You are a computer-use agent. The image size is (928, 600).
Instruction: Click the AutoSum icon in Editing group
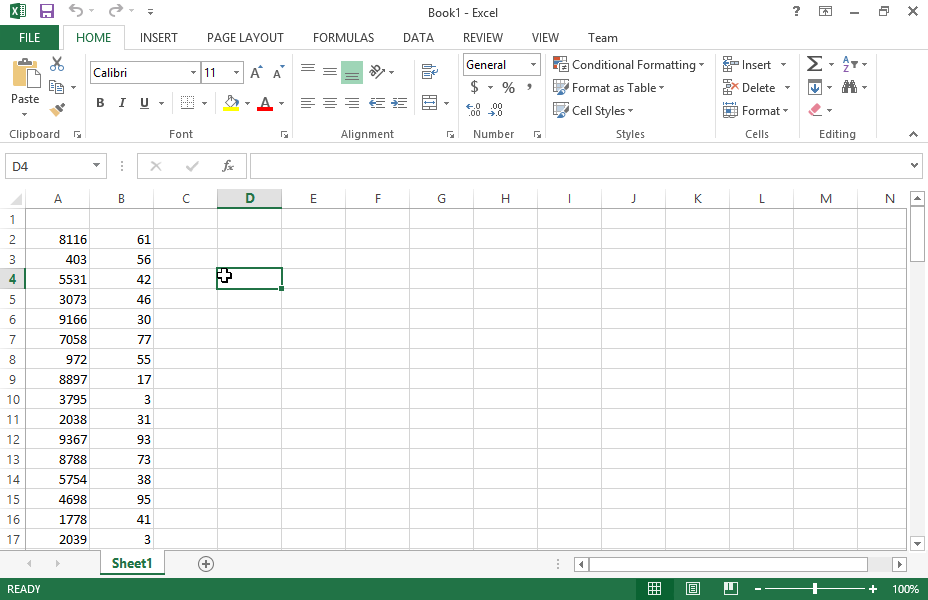click(x=812, y=62)
